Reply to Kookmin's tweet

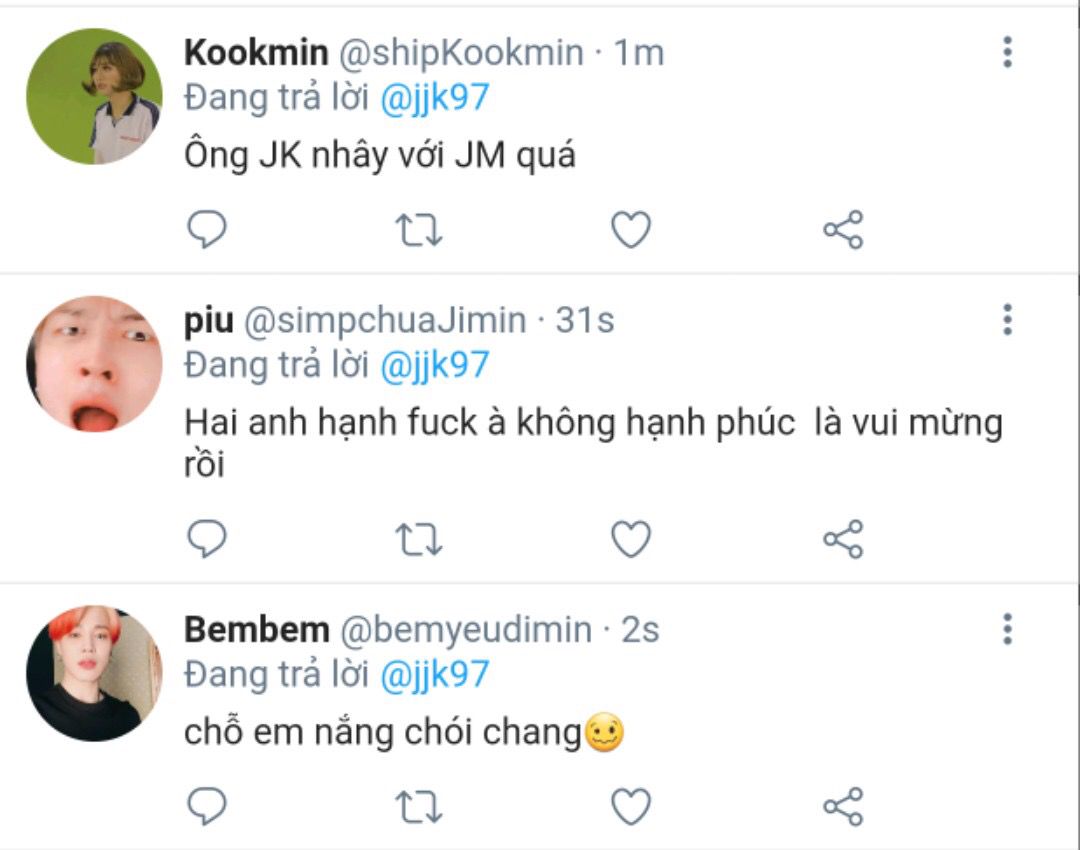tap(208, 230)
